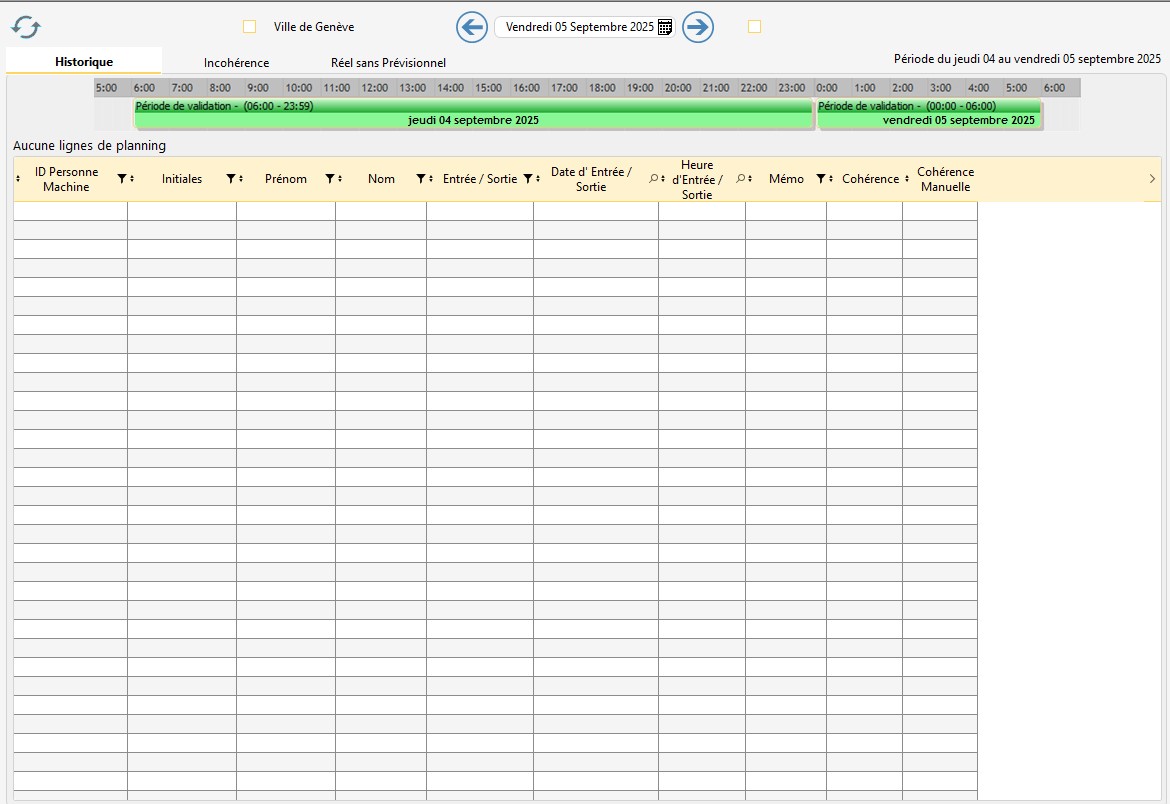Click the refresh arrows icon
The width and height of the screenshot is (1170, 804).
[x=26, y=27]
